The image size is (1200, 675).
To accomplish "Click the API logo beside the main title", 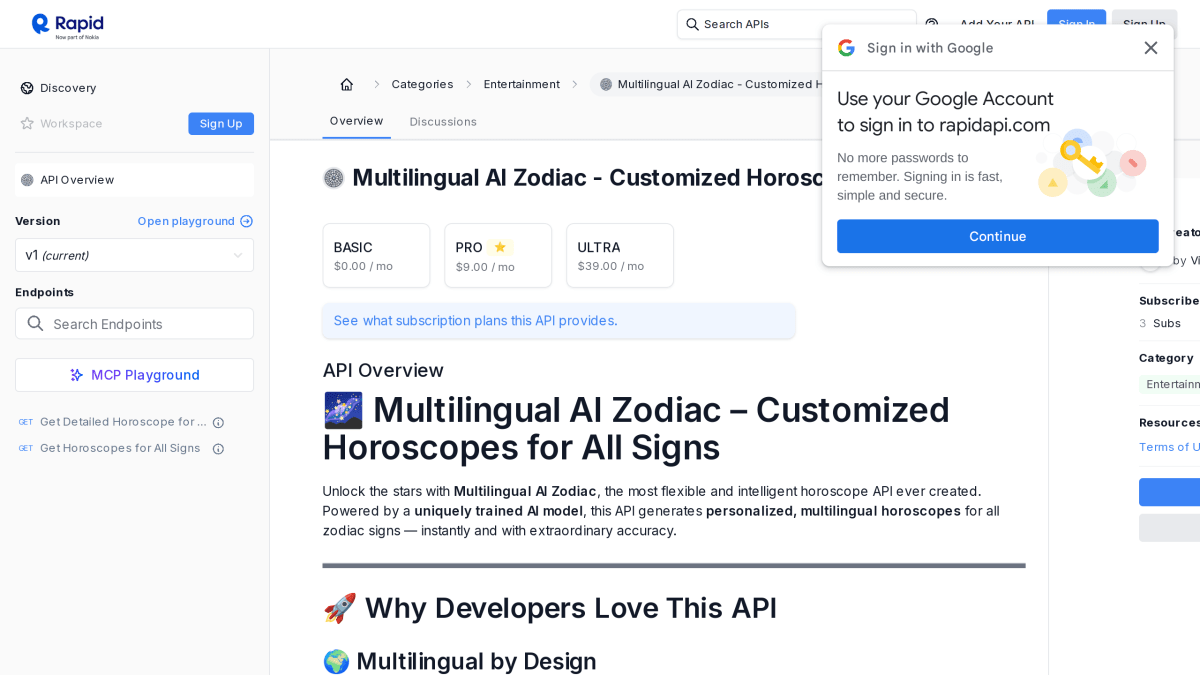I will [x=333, y=178].
